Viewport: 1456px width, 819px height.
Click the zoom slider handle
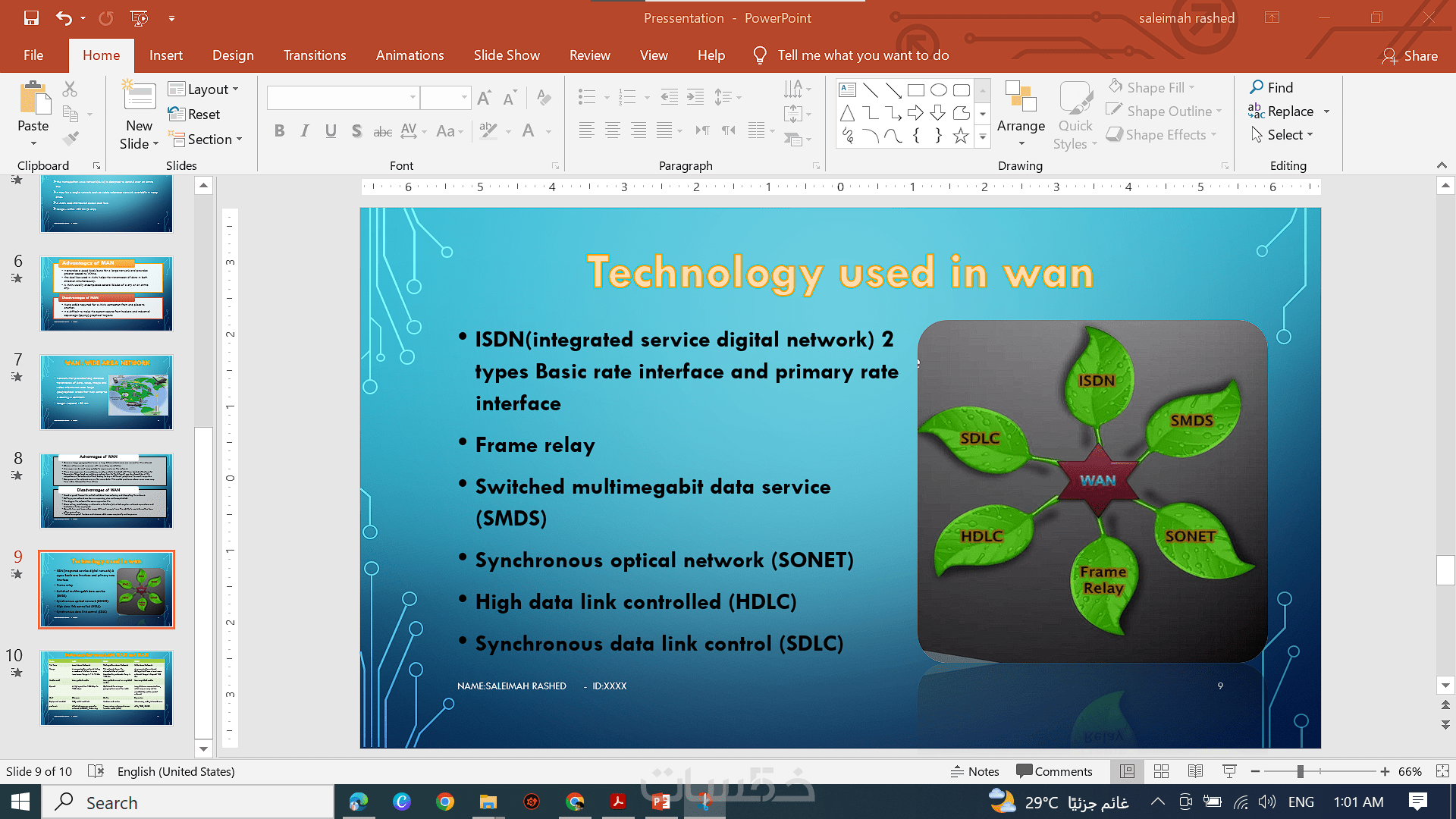pyautogui.click(x=1300, y=771)
